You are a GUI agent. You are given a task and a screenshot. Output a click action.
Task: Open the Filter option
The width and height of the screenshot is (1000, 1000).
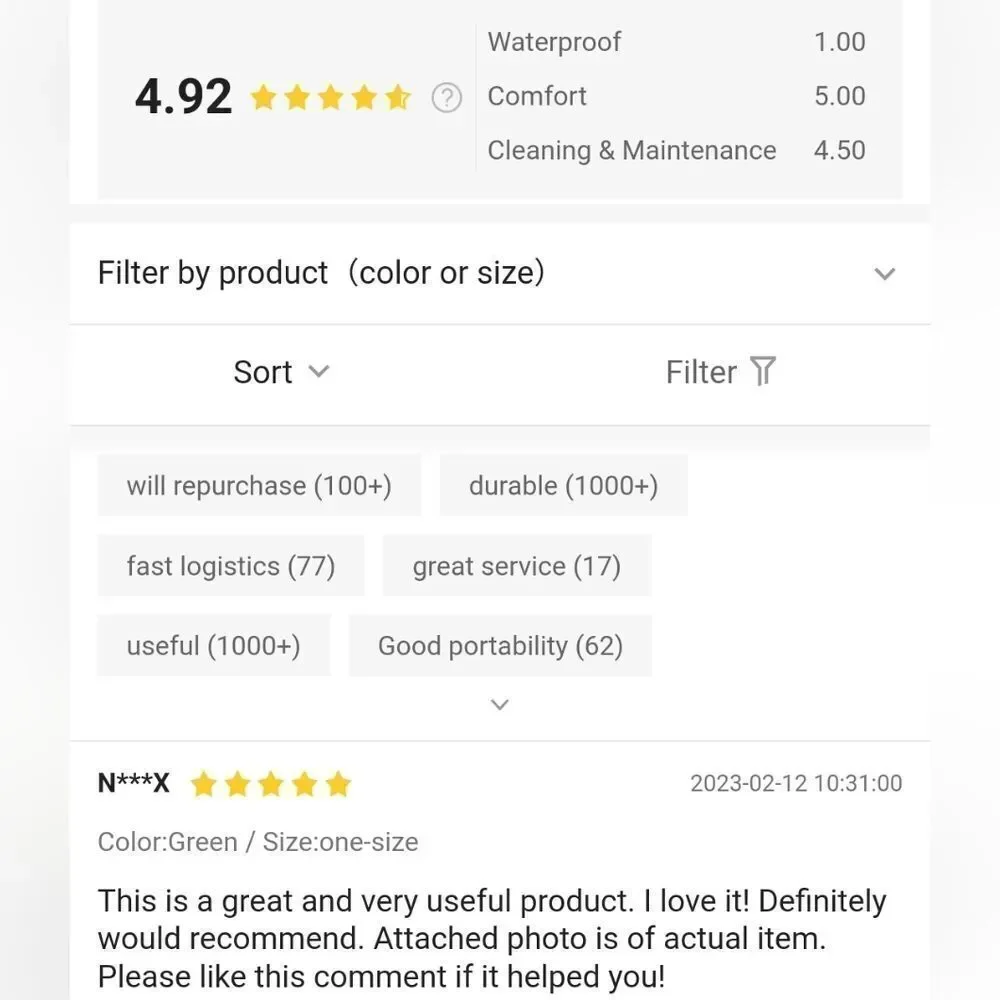tap(721, 372)
